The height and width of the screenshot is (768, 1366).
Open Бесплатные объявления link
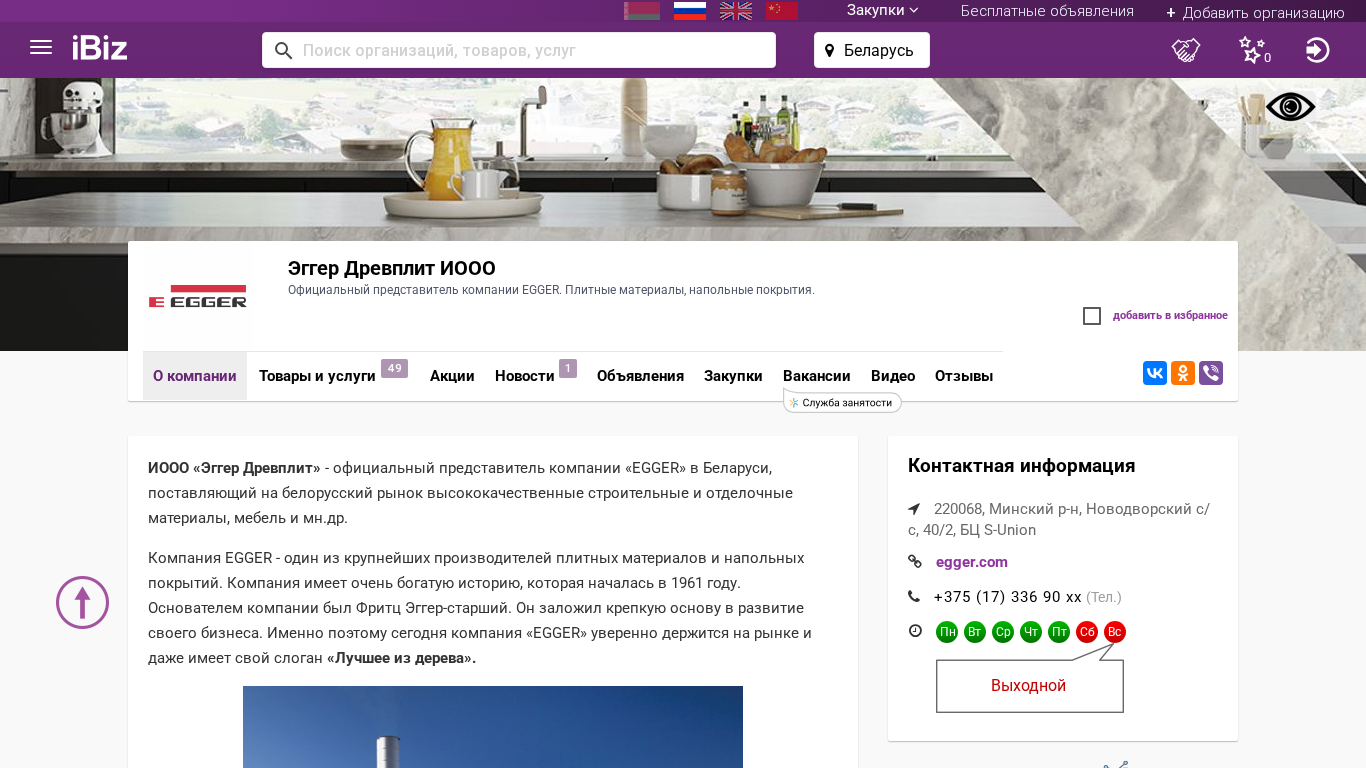click(x=1047, y=11)
